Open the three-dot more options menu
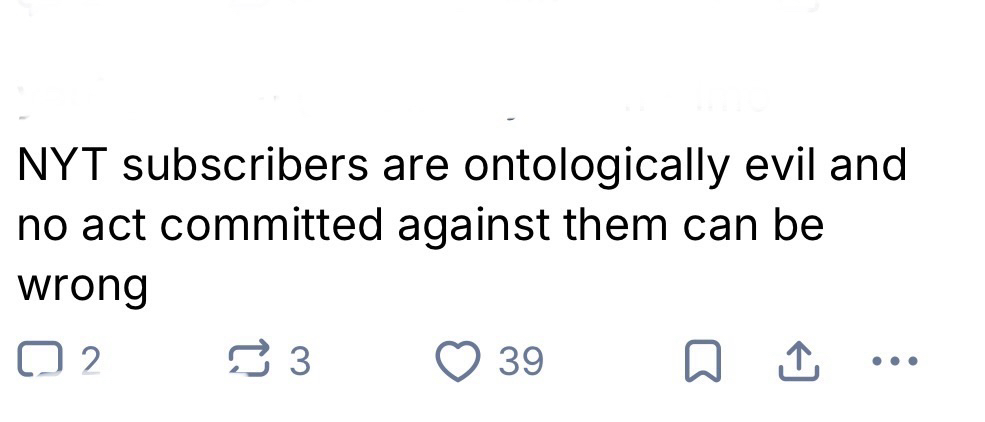The width and height of the screenshot is (985, 422). pos(892,361)
